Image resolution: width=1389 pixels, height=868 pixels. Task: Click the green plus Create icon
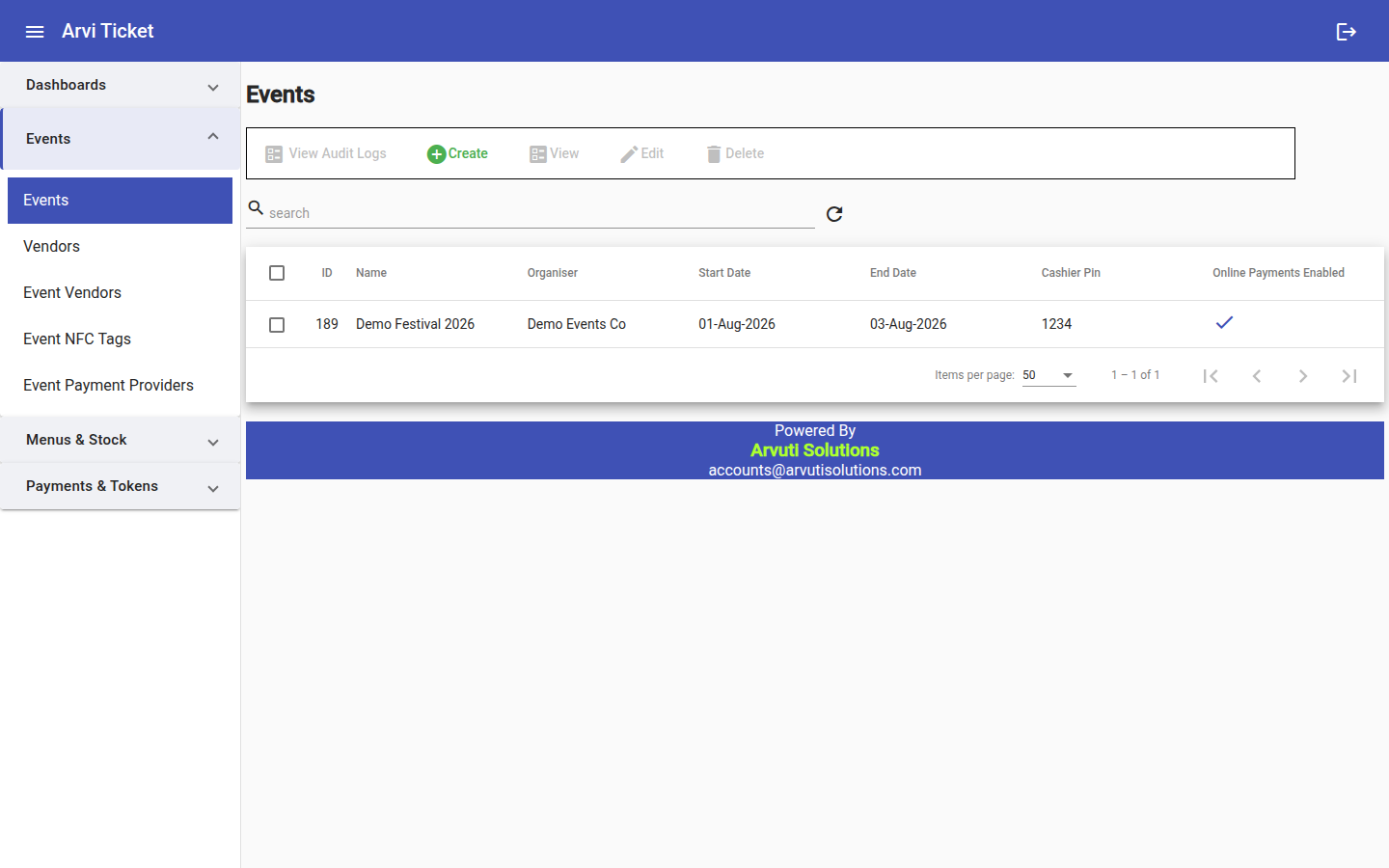point(436,154)
